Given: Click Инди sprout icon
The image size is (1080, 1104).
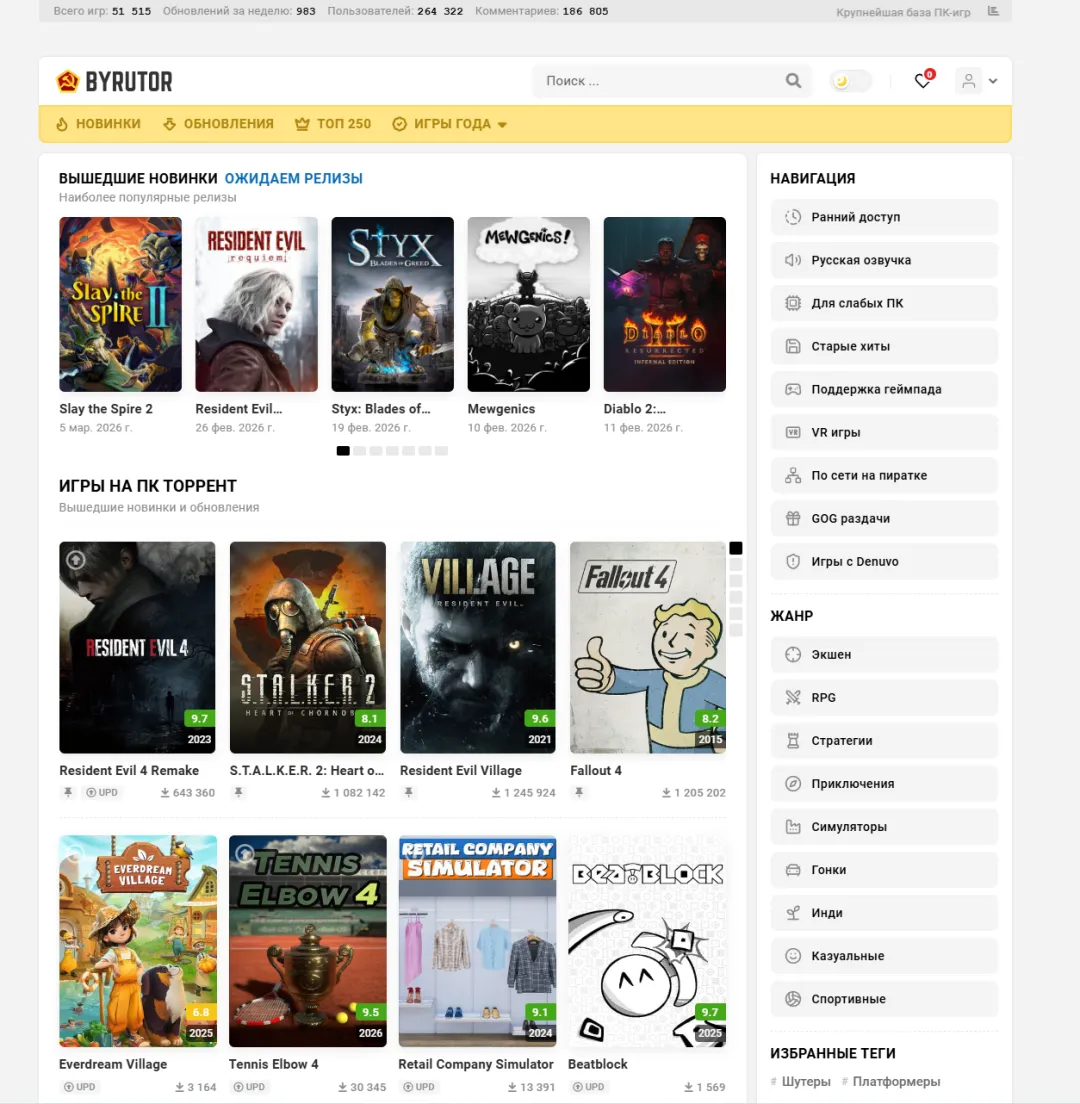Looking at the screenshot, I should pyautogui.click(x=793, y=912).
